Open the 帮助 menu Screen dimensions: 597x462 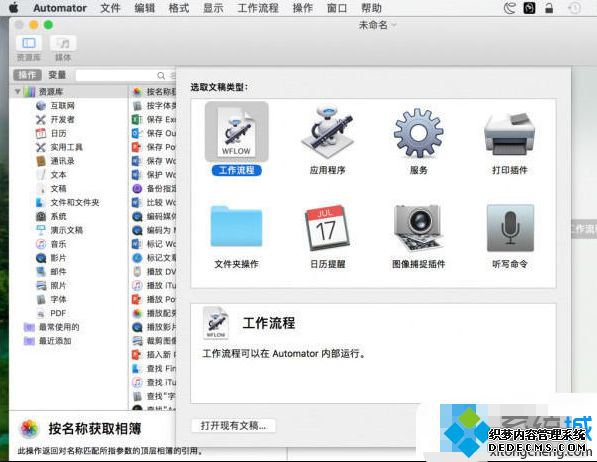tap(371, 8)
